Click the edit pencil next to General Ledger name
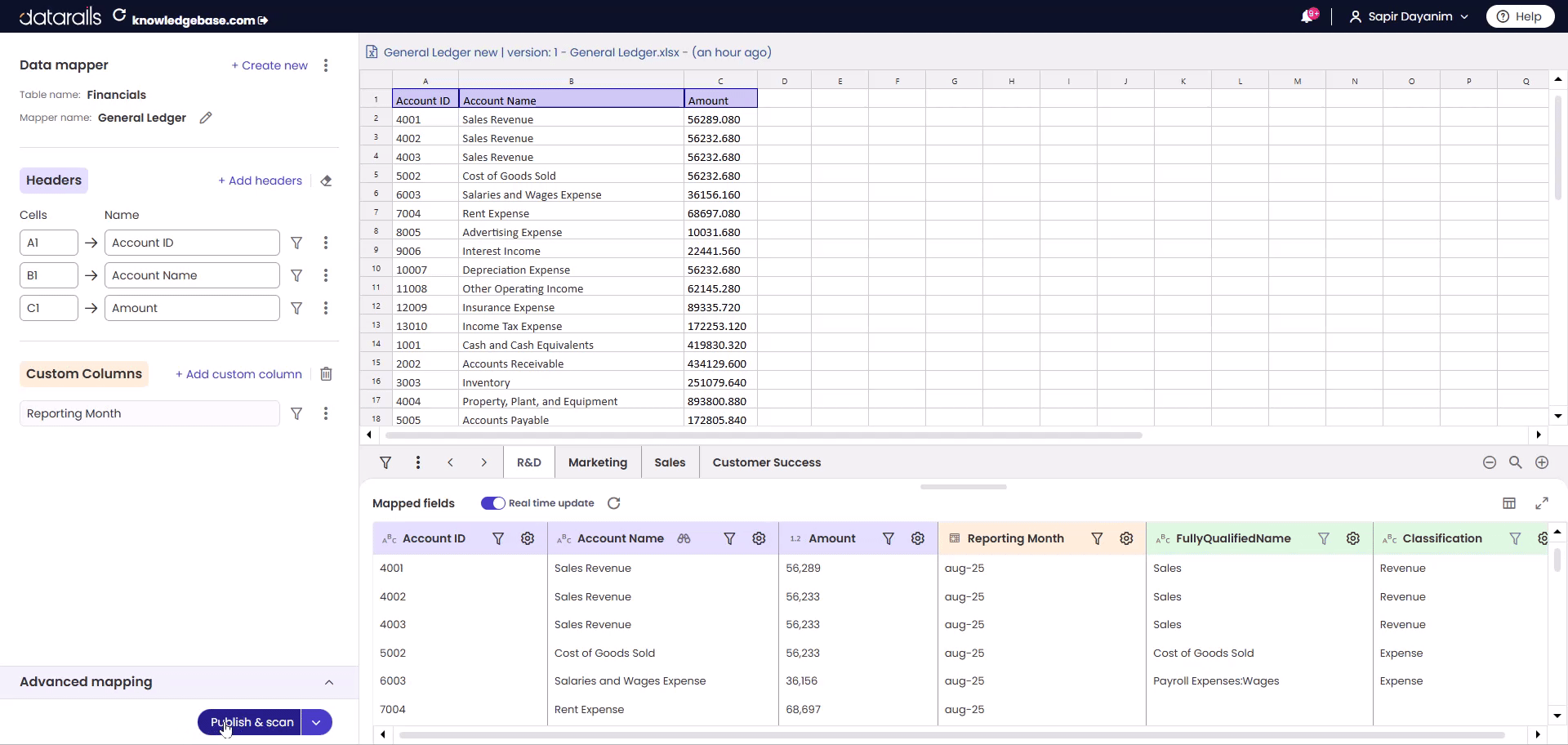Viewport: 1568px width, 745px height. [x=206, y=118]
